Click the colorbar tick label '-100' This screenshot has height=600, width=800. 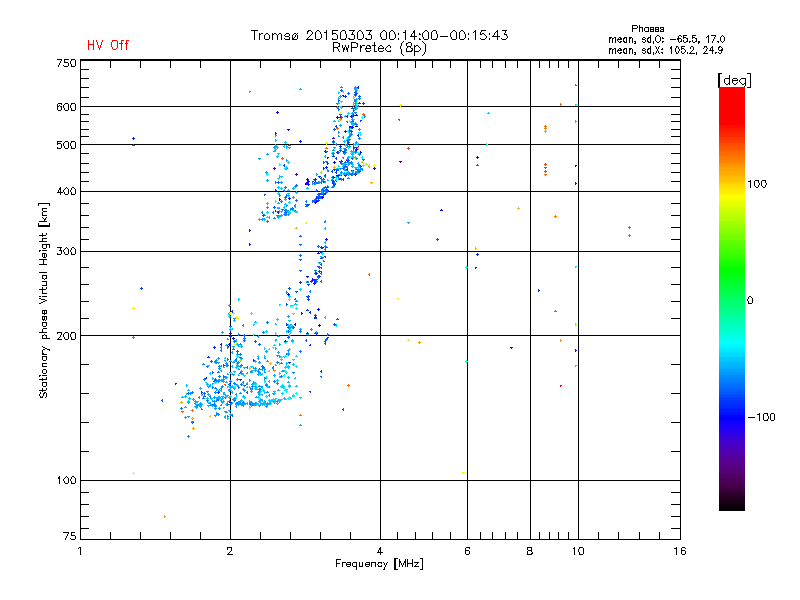pyautogui.click(x=762, y=417)
